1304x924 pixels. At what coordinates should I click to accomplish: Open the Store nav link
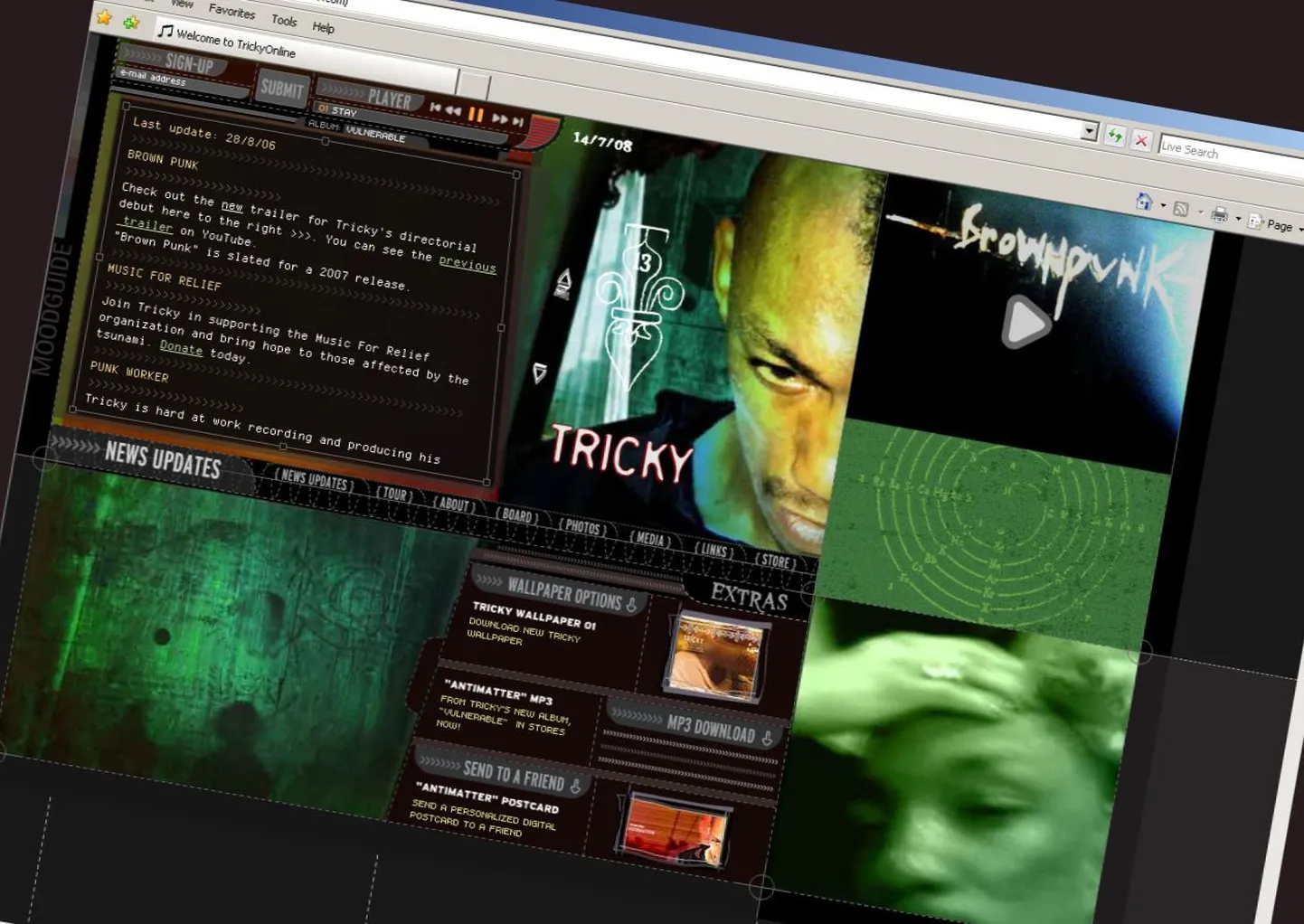click(775, 561)
